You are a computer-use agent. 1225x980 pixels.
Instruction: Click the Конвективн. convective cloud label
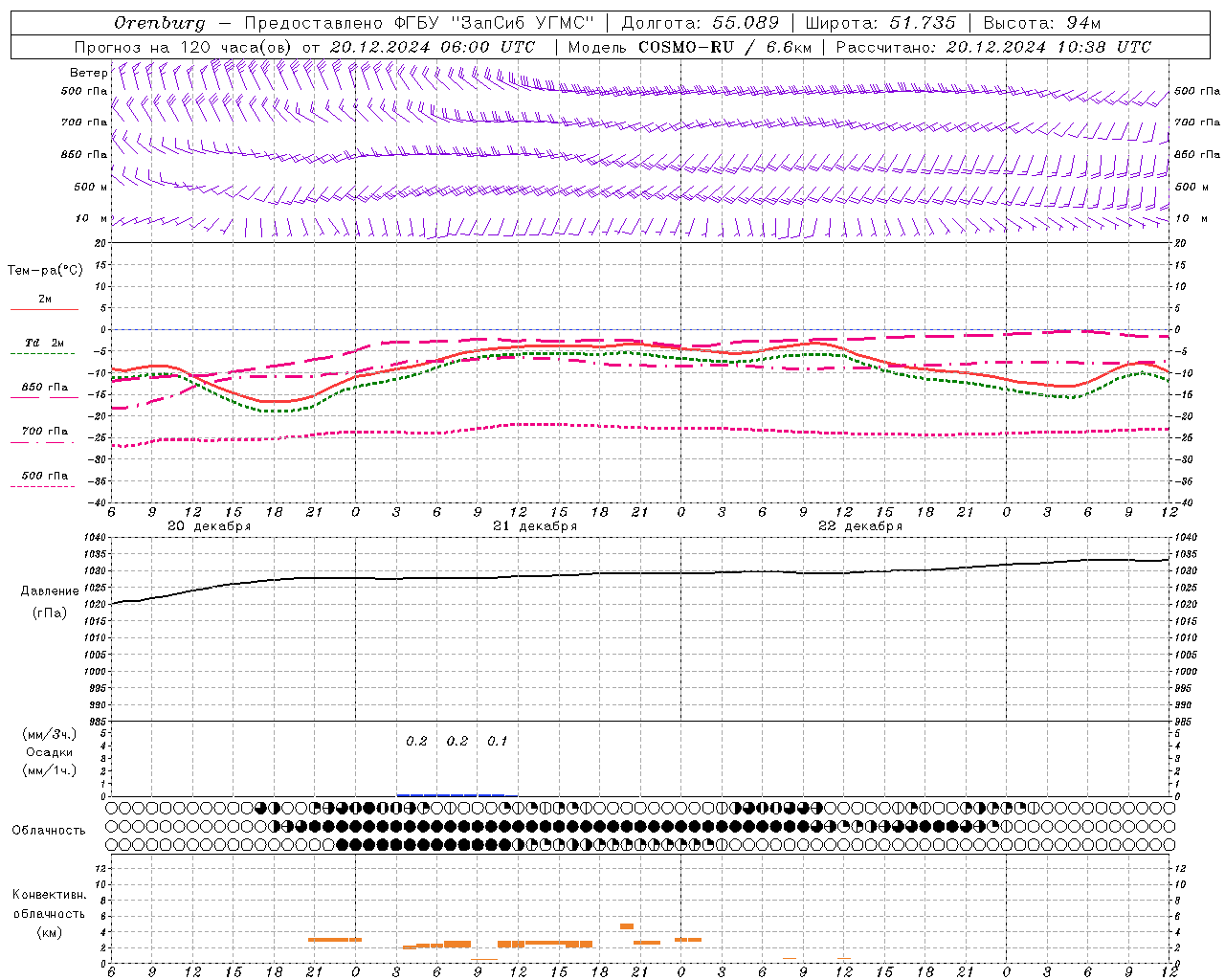[x=49, y=895]
